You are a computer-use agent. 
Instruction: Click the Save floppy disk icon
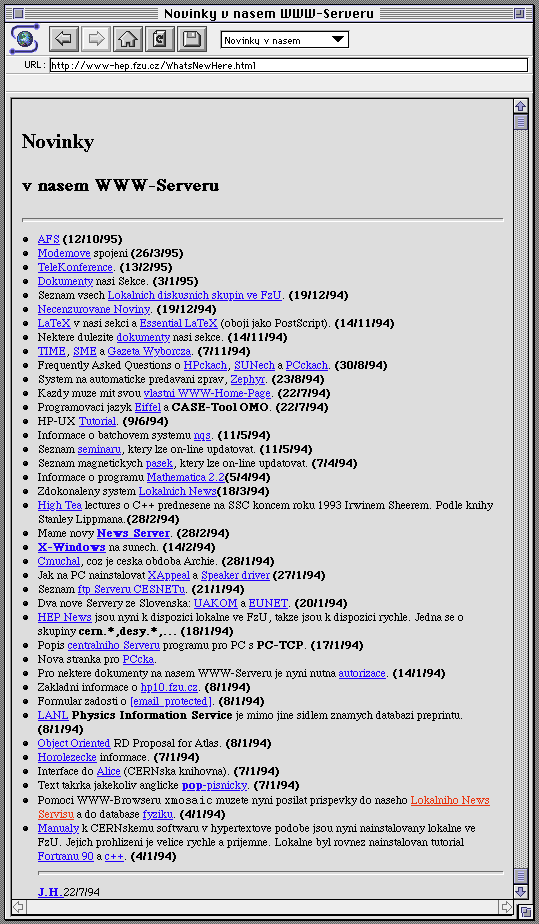point(191,39)
